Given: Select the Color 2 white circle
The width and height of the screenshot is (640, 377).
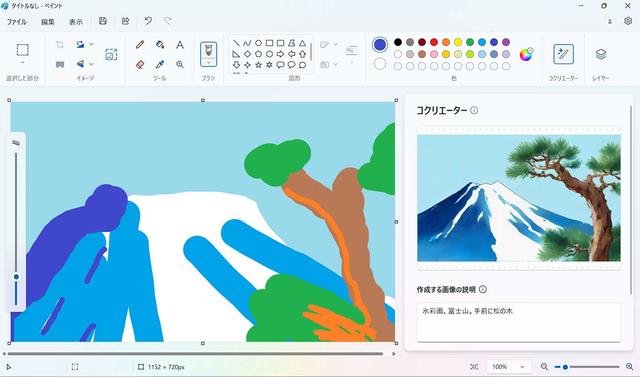Looking at the screenshot, I should point(380,64).
